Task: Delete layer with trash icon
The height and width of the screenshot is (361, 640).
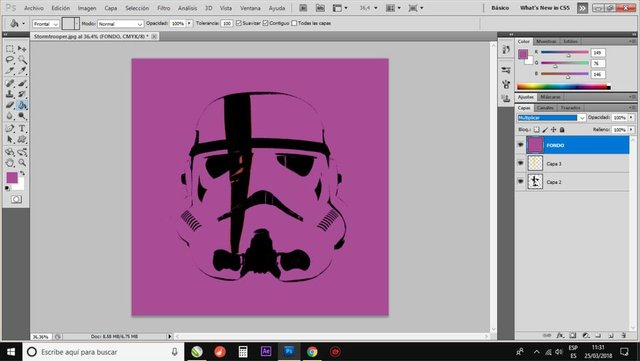Action: coord(624,335)
